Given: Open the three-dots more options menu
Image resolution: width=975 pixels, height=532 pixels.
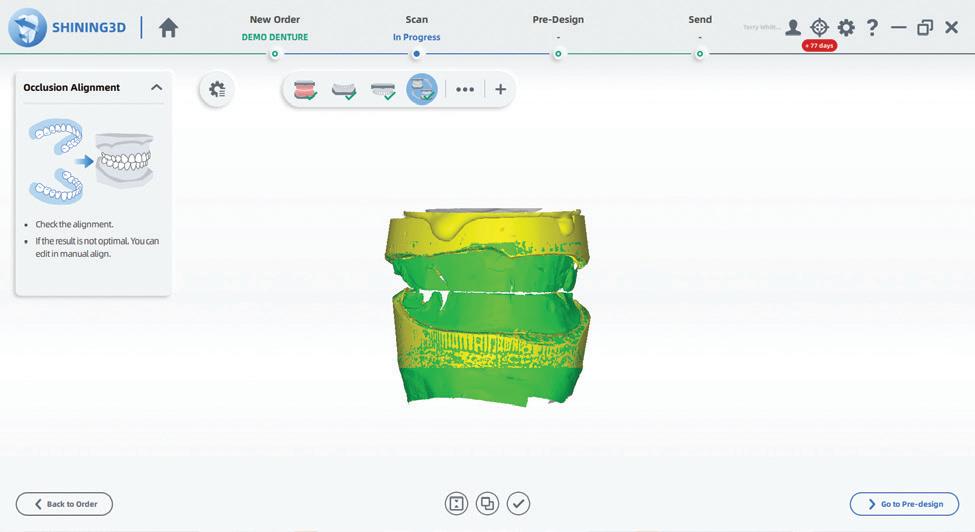Looking at the screenshot, I should [x=464, y=89].
